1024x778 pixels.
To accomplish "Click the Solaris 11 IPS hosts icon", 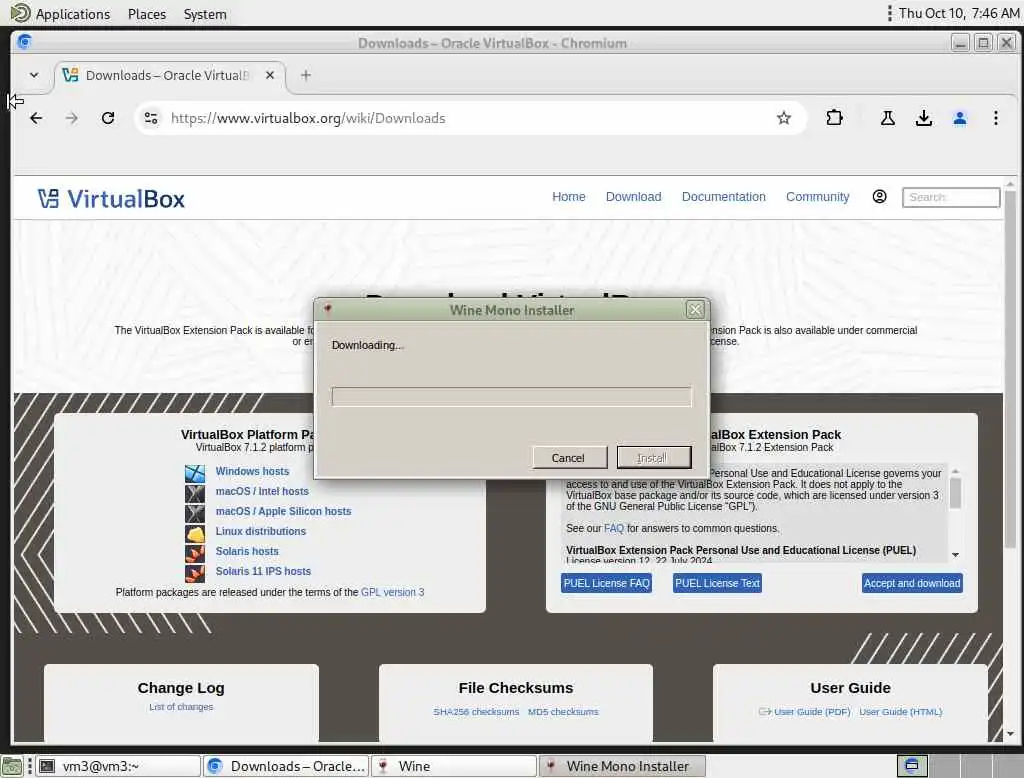I will pos(195,573).
